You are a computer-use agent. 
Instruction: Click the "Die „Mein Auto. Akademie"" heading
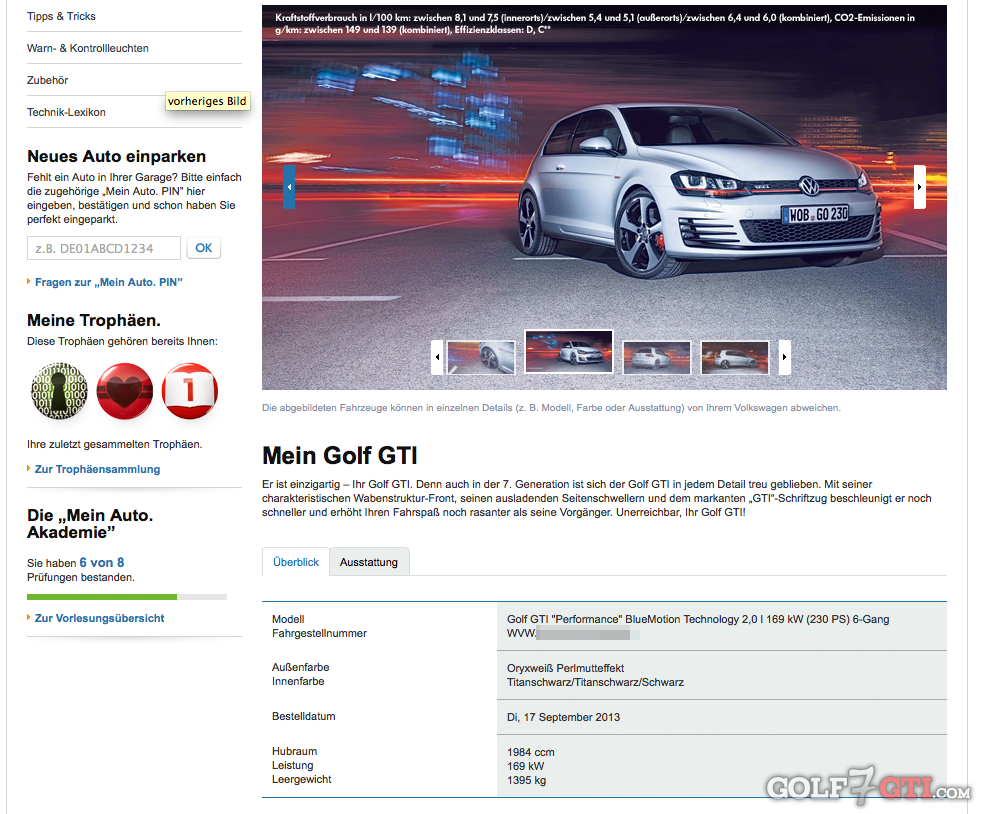pyautogui.click(x=90, y=524)
